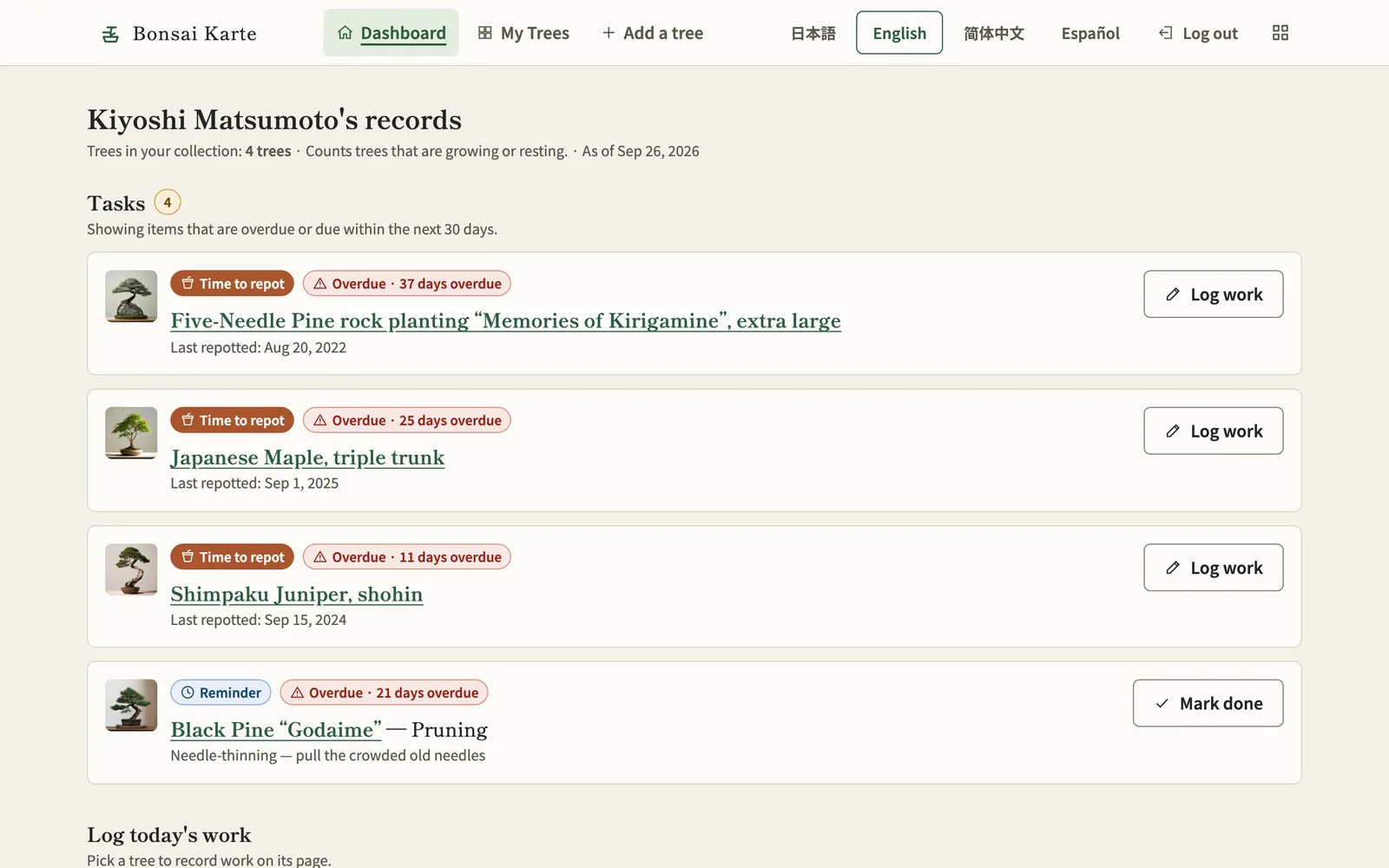Log work for Five-Needle Pine
The image size is (1389, 868).
pyautogui.click(x=1213, y=294)
